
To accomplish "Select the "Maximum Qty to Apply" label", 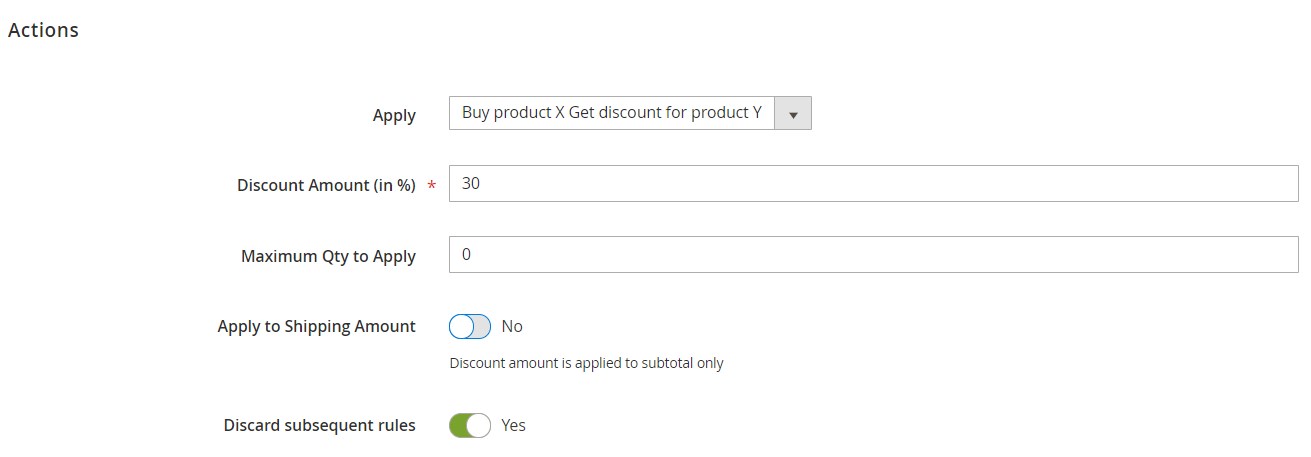I will pyautogui.click(x=328, y=256).
